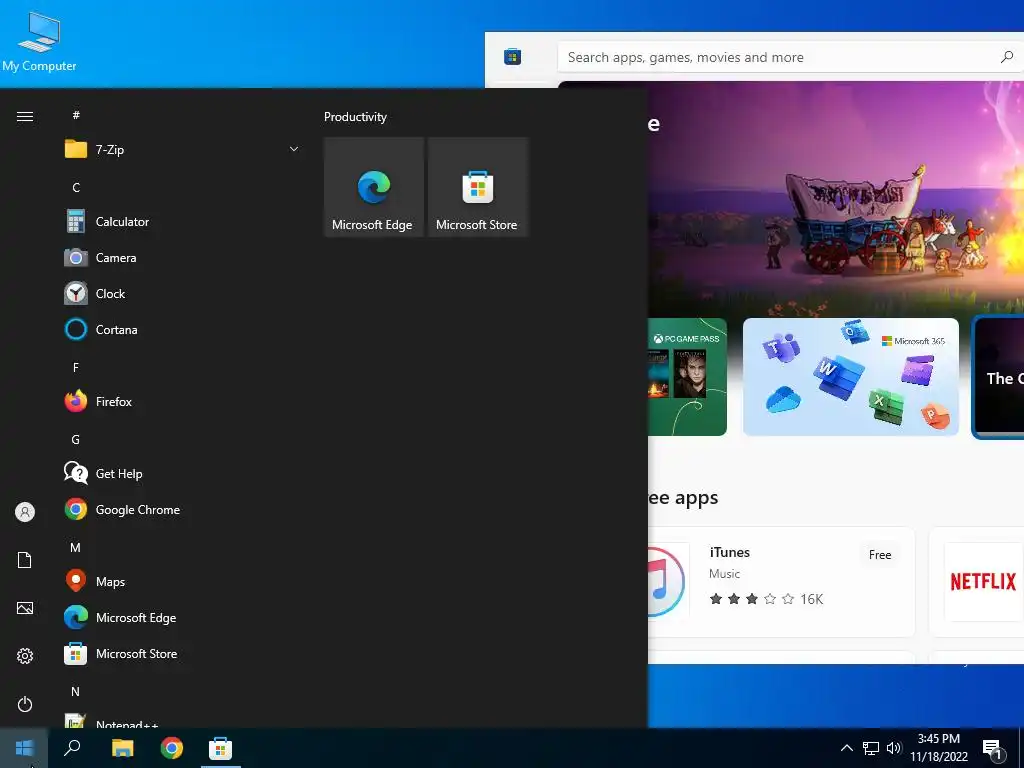Click the Windows Start button on the taskbar

24,748
